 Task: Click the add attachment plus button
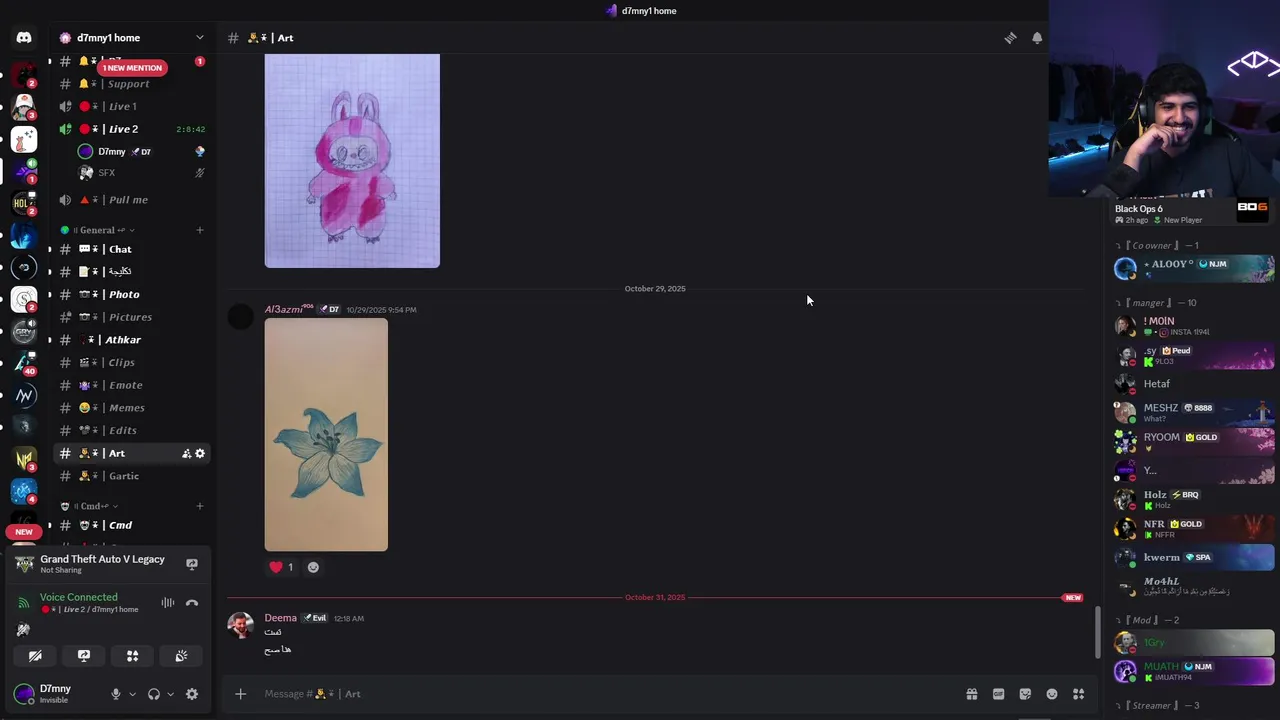point(240,694)
